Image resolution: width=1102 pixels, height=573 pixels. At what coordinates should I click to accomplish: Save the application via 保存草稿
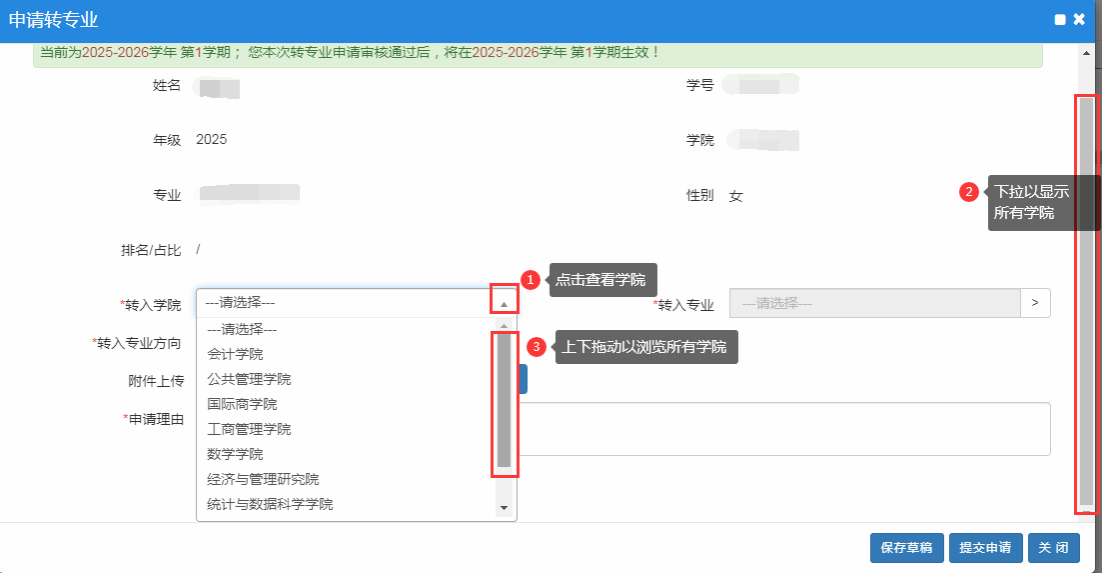coord(907,548)
